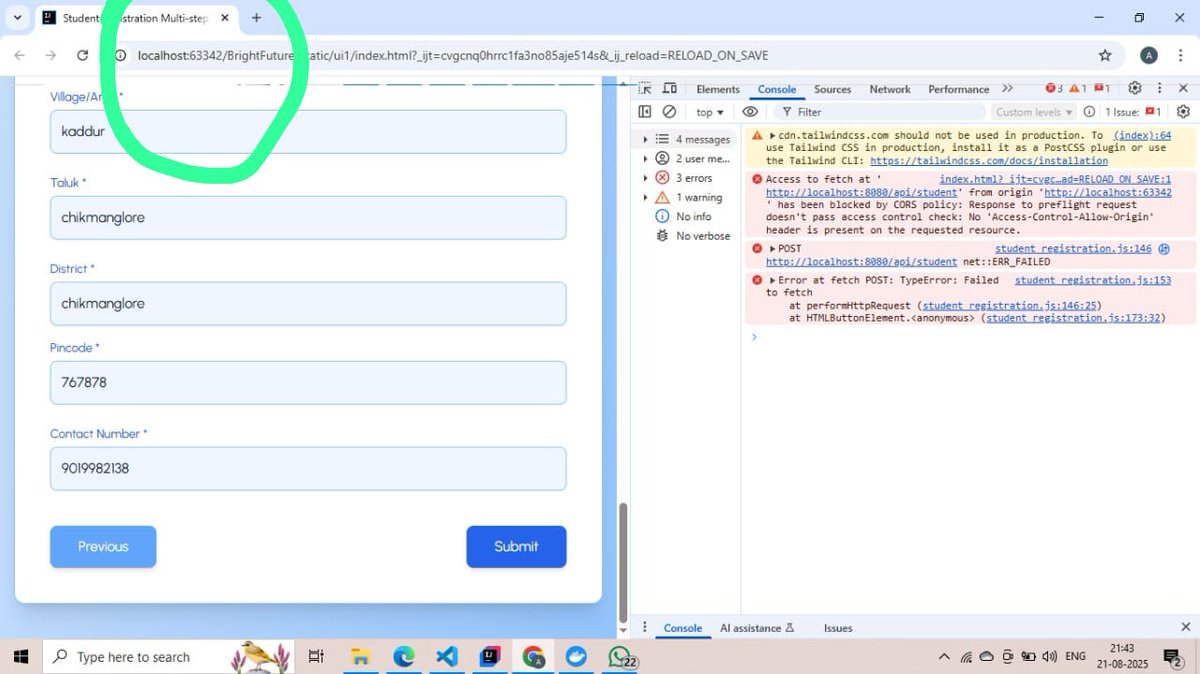The height and width of the screenshot is (674, 1200).
Task: Open Visual Studio Code from the taskbar
Action: [x=447, y=656]
